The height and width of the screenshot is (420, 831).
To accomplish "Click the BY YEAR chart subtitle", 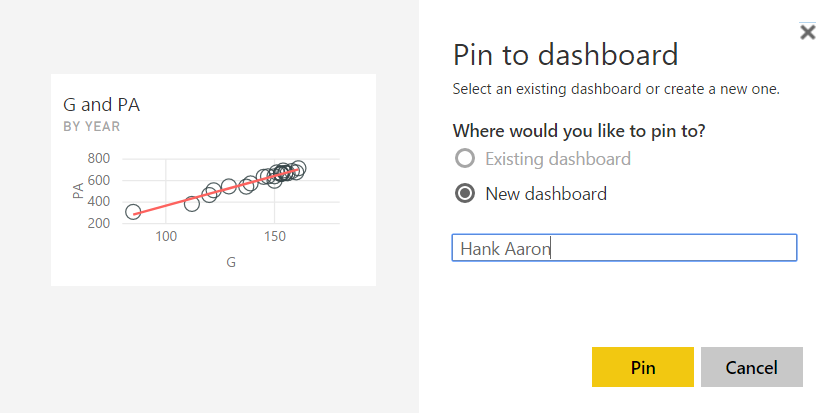I will pyautogui.click(x=92, y=127).
